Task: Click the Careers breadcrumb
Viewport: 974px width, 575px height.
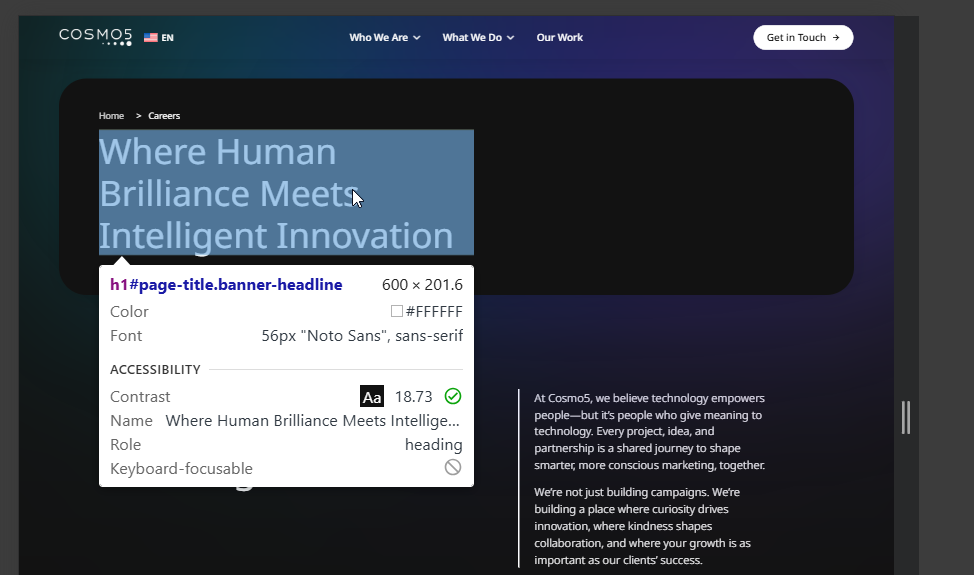Action: (164, 115)
